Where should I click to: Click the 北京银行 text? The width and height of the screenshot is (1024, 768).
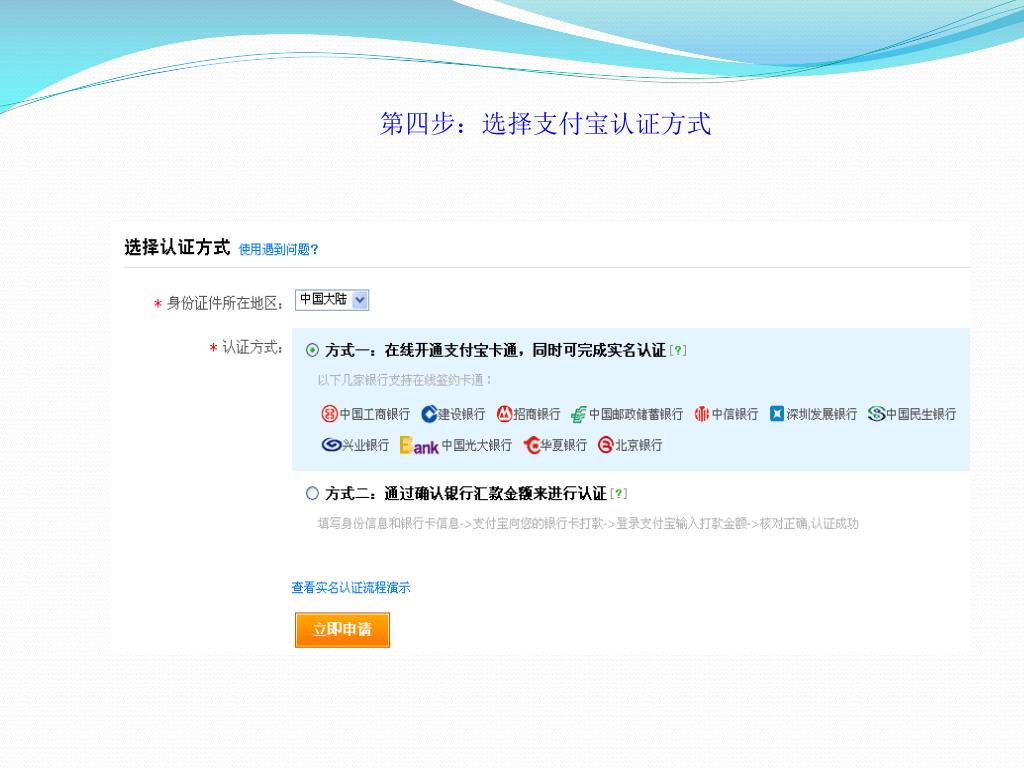tap(639, 445)
